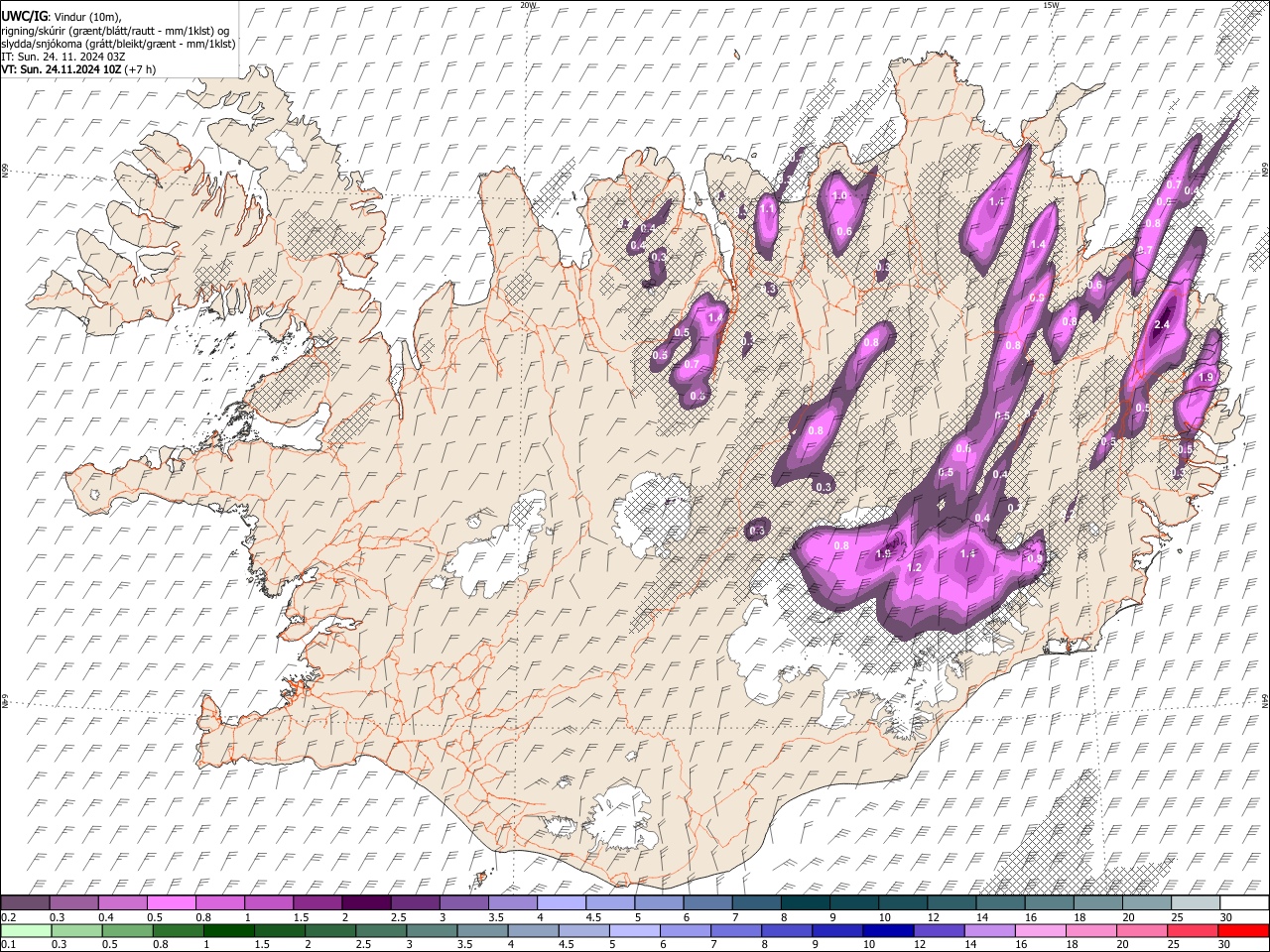
Task: Pick the palest green rain swatch at 0.1
Action: coord(25,930)
